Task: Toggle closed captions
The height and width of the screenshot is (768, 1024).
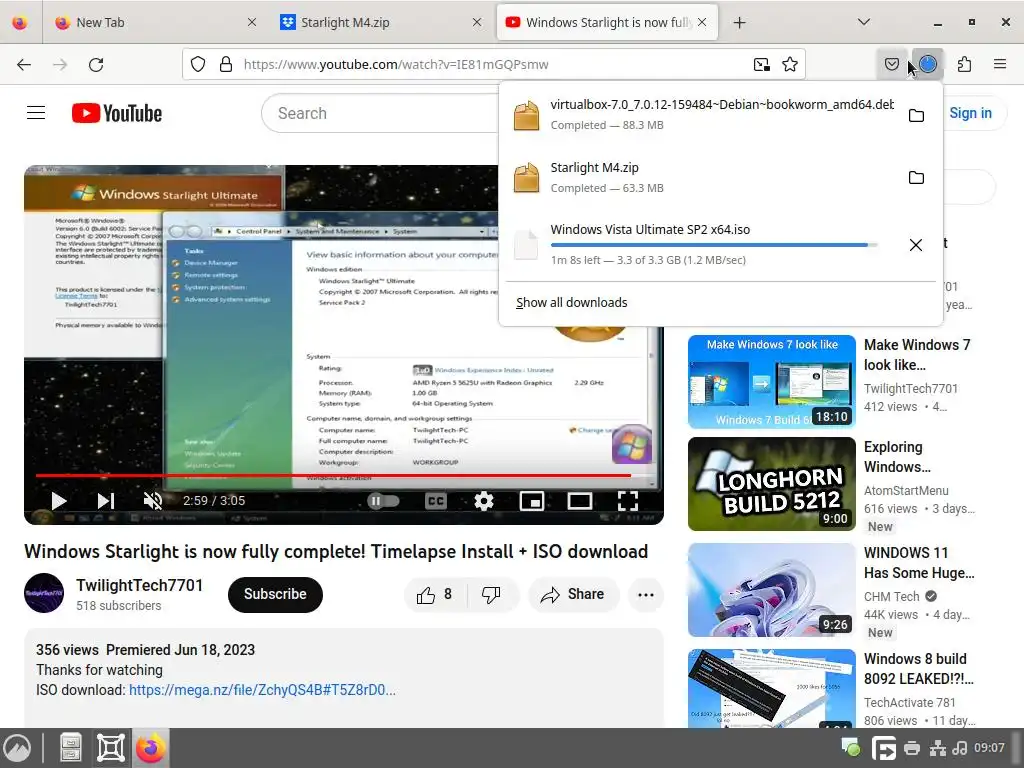Action: click(436, 501)
